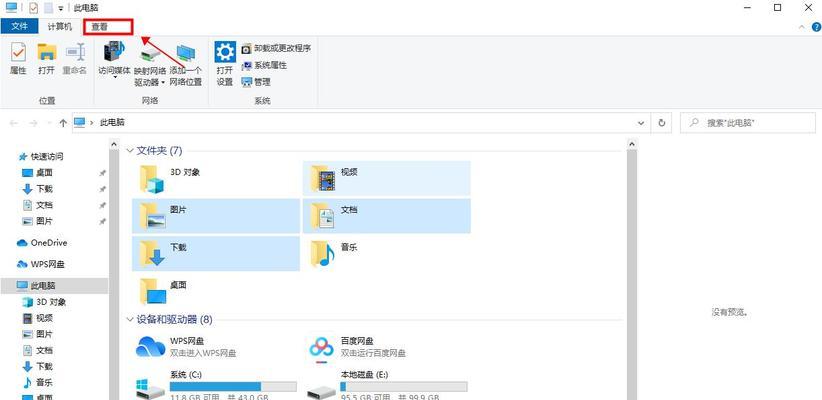Open quick access toolbar dropdown arrow
This screenshot has width=822, height=400.
click(61, 8)
